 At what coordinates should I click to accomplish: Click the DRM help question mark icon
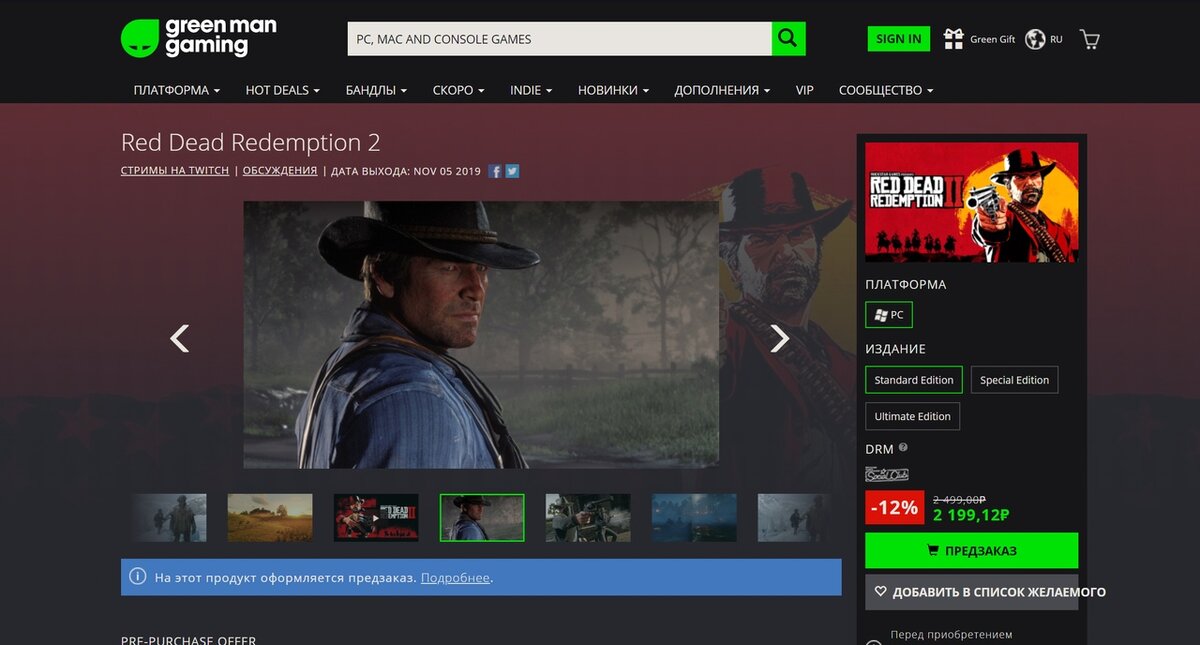(x=903, y=448)
